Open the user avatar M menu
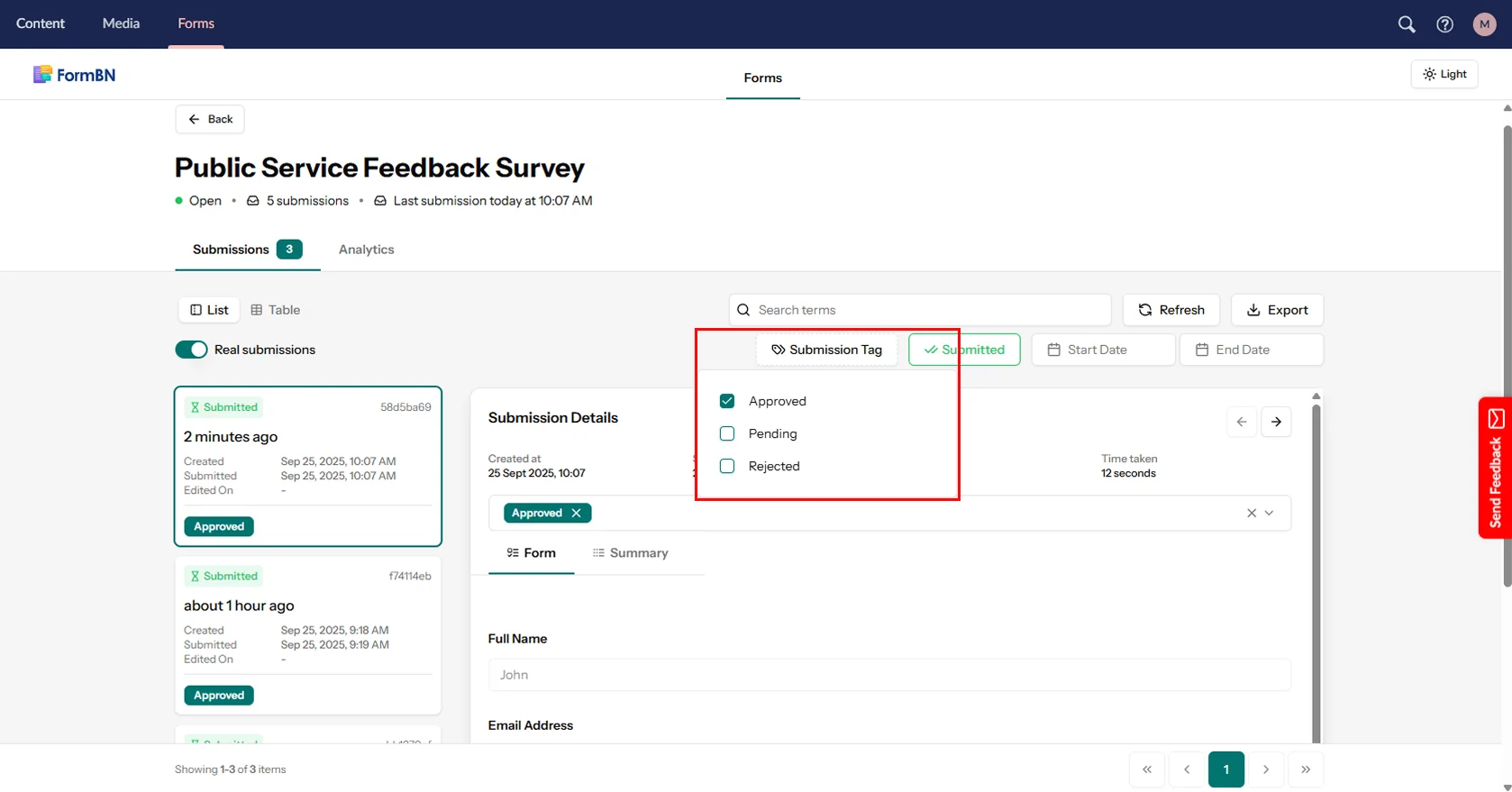1512x792 pixels. (x=1484, y=24)
